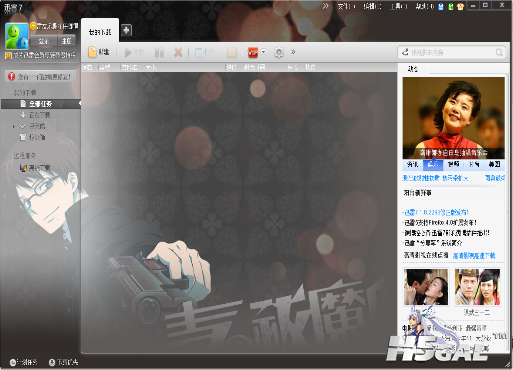This screenshot has width=513, height=370.
Task: Click the blue icon beside the Help menu
Action: 441,6
